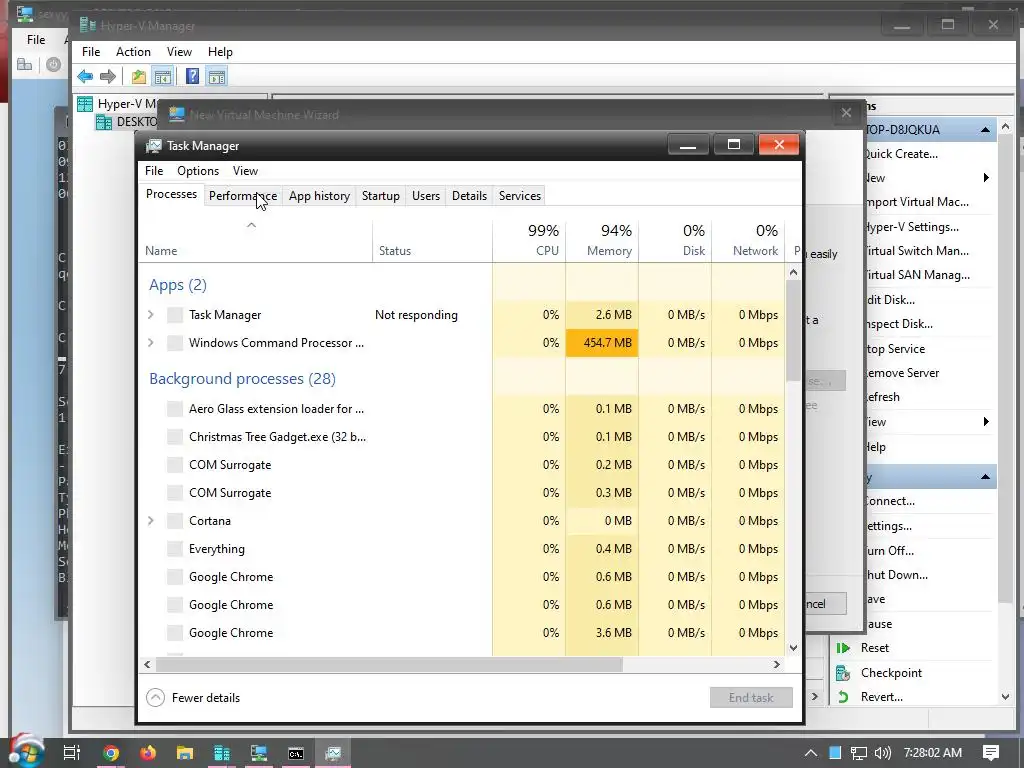This screenshot has height=768, width=1024.
Task: Open the View submenu arrow in Actions
Action: pyautogui.click(x=986, y=422)
